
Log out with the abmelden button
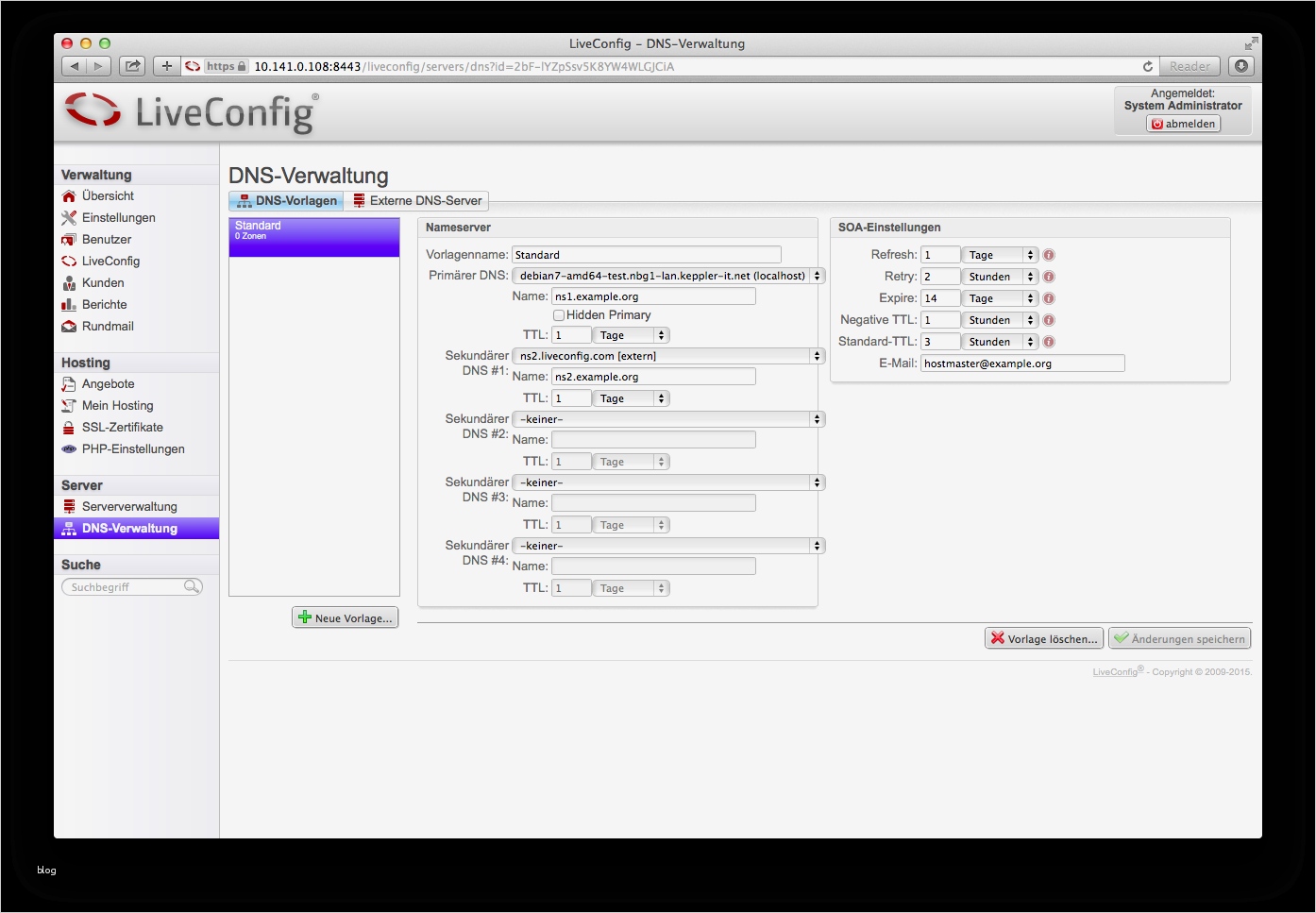(x=1184, y=124)
